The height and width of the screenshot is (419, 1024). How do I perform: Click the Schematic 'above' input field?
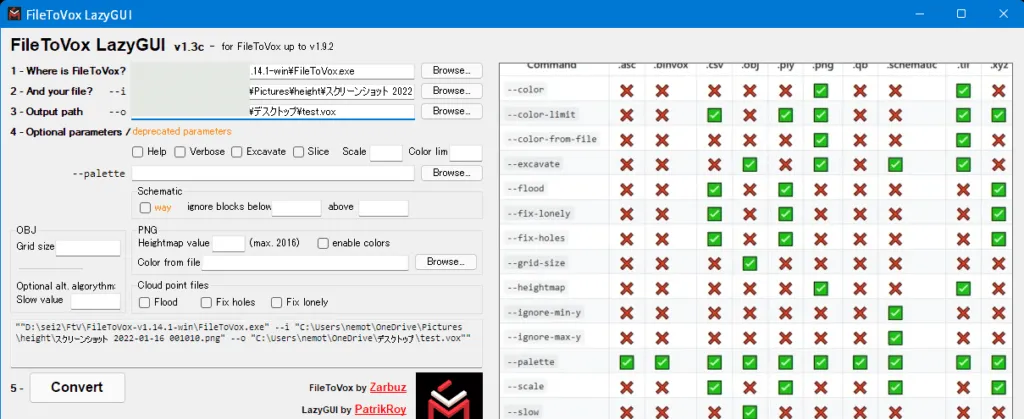click(383, 208)
